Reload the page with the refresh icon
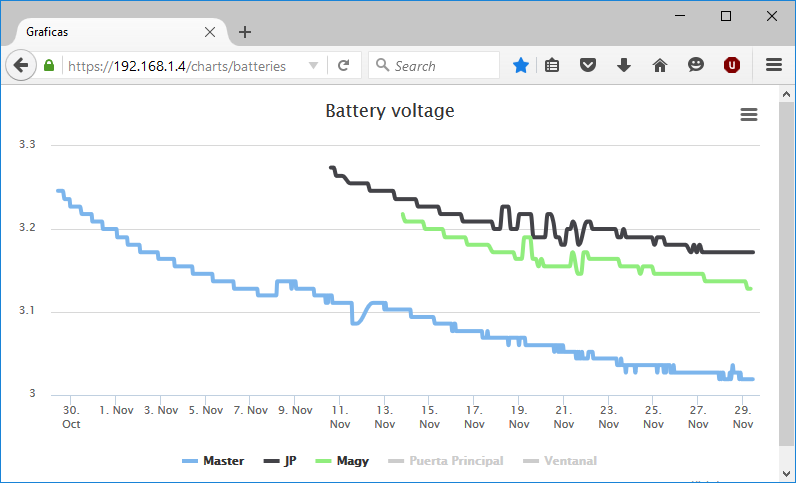 [344, 66]
